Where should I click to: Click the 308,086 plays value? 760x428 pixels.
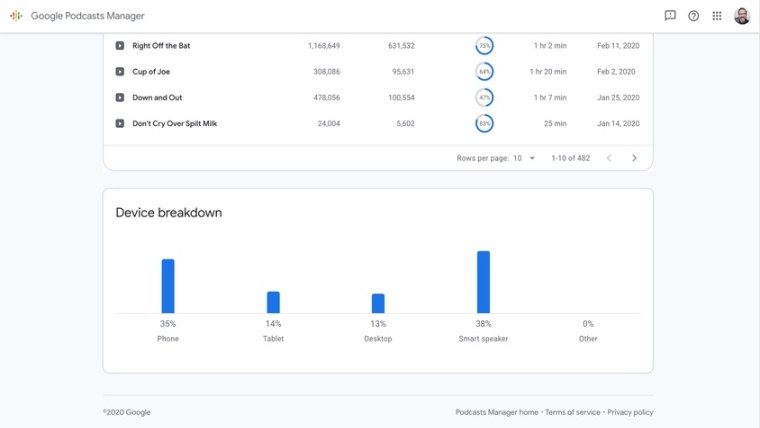point(327,72)
